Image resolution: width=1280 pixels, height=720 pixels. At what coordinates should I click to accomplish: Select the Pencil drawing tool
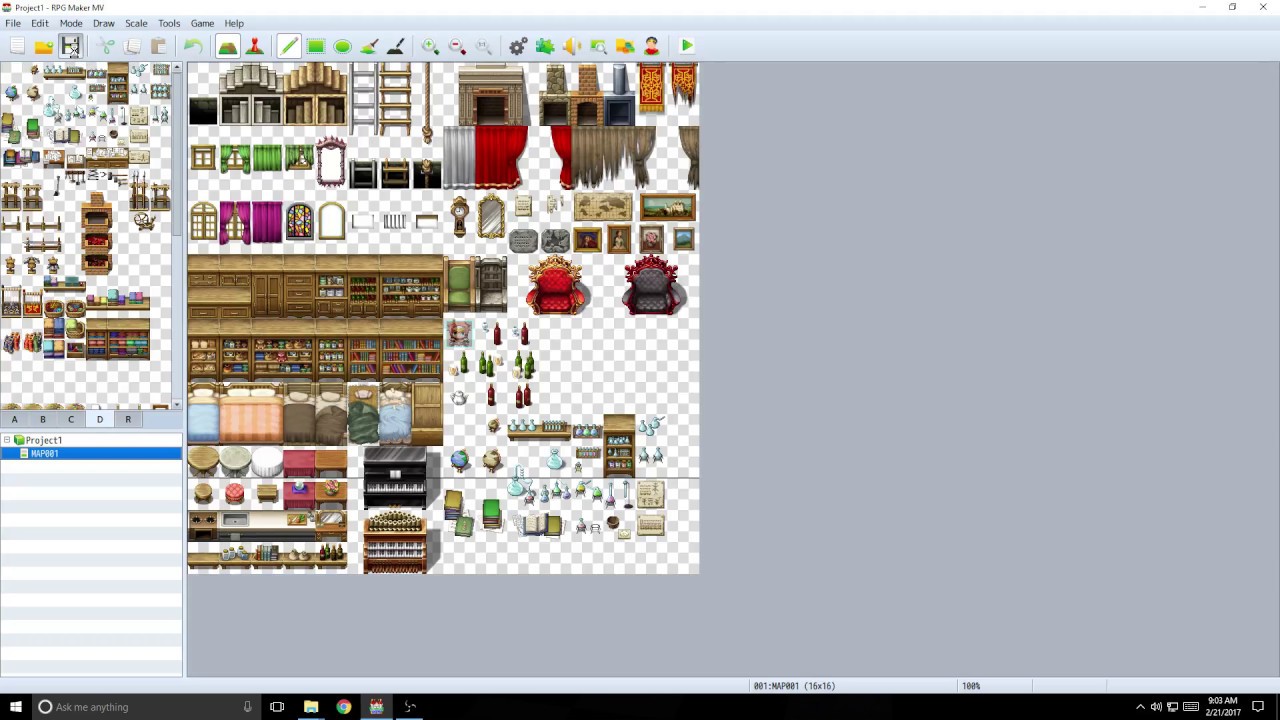289,46
